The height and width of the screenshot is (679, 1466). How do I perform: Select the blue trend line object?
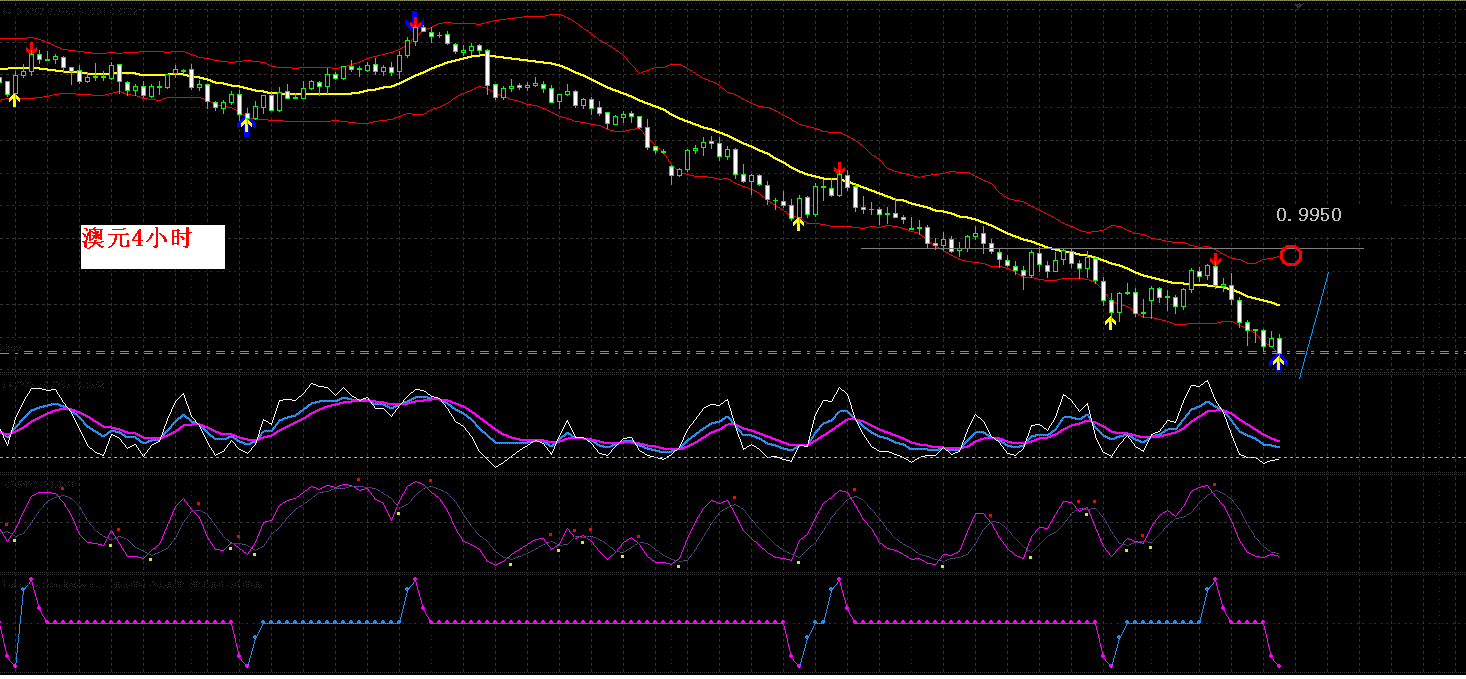1314,325
